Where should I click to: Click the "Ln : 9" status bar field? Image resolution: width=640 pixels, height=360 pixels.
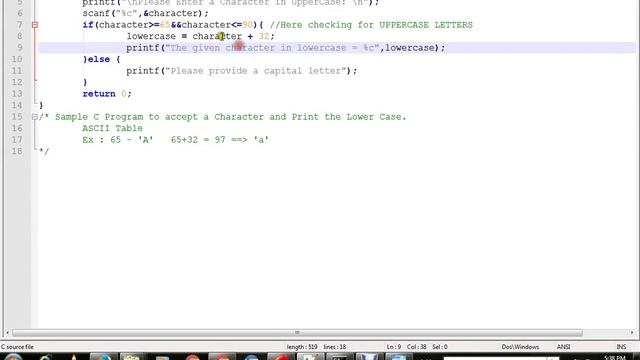coord(394,347)
